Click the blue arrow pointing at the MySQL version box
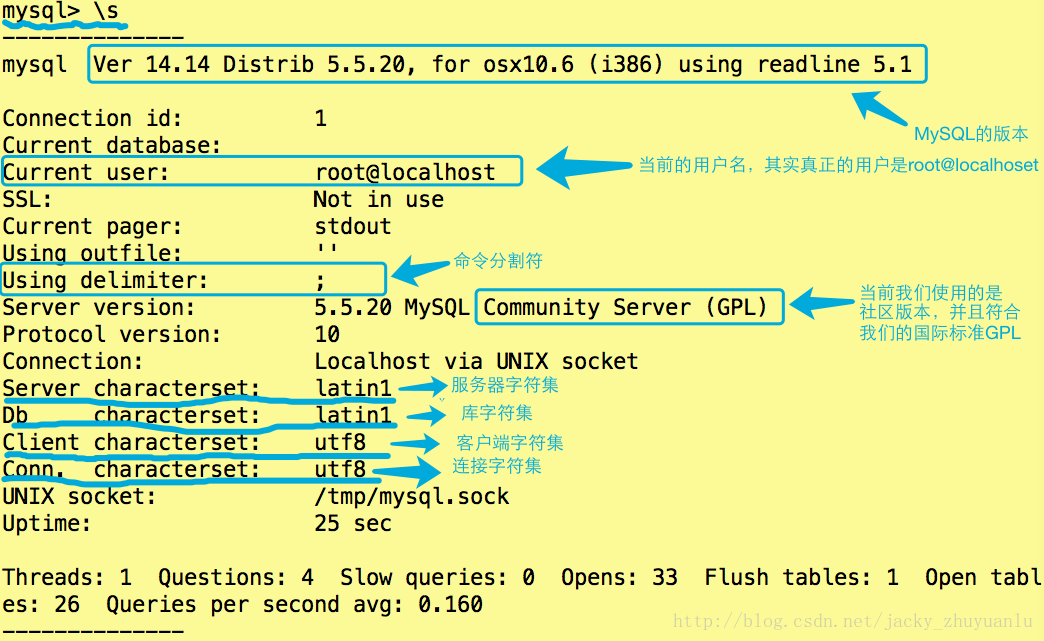Screen dimensions: 1044x641 (x=878, y=110)
